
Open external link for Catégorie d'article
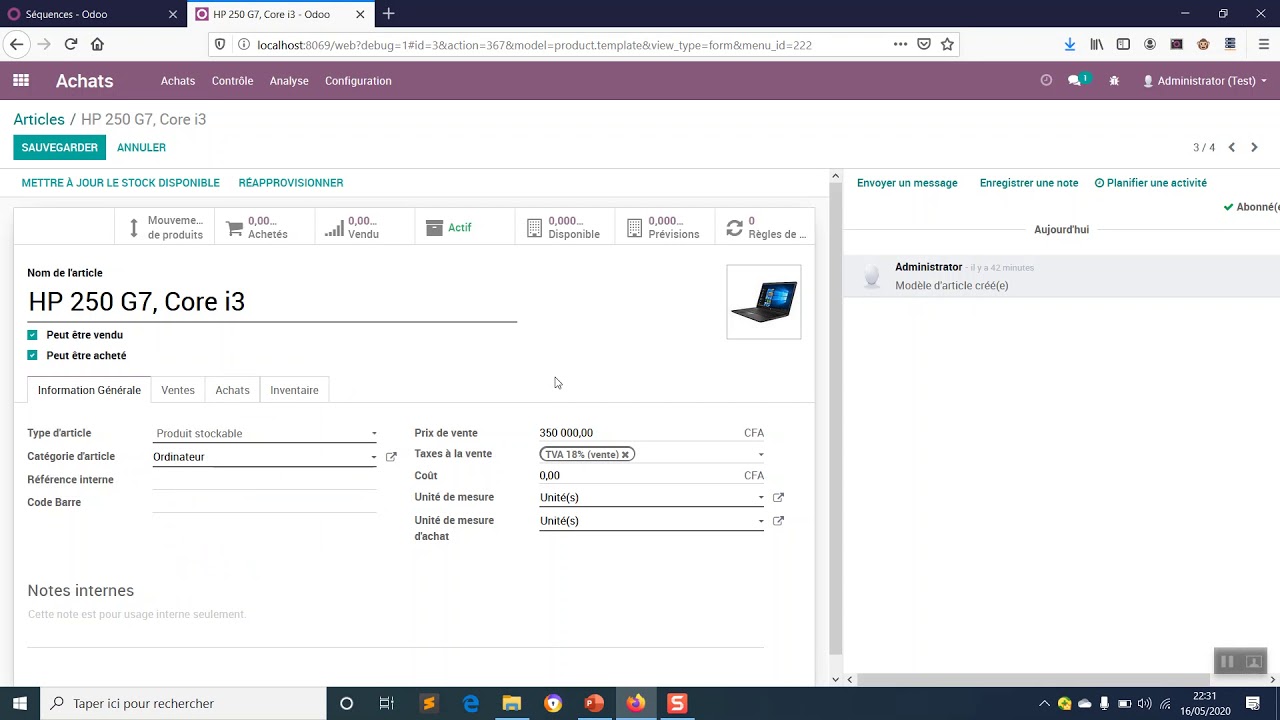(391, 457)
